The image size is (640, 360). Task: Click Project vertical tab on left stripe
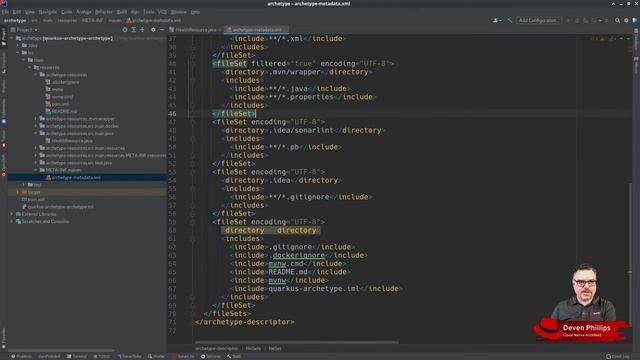pyautogui.click(x=4, y=36)
